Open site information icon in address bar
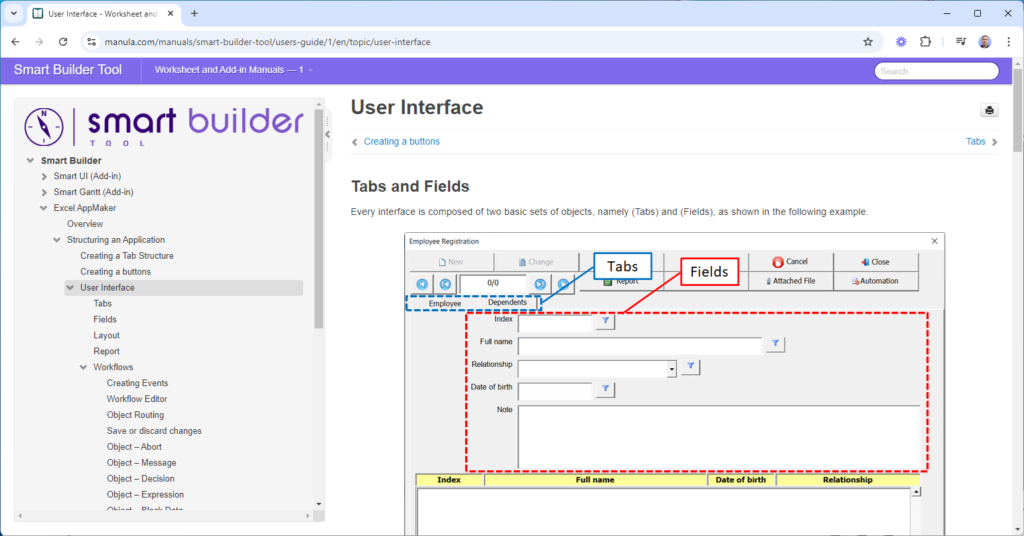Image resolution: width=1024 pixels, height=536 pixels. coord(91,42)
